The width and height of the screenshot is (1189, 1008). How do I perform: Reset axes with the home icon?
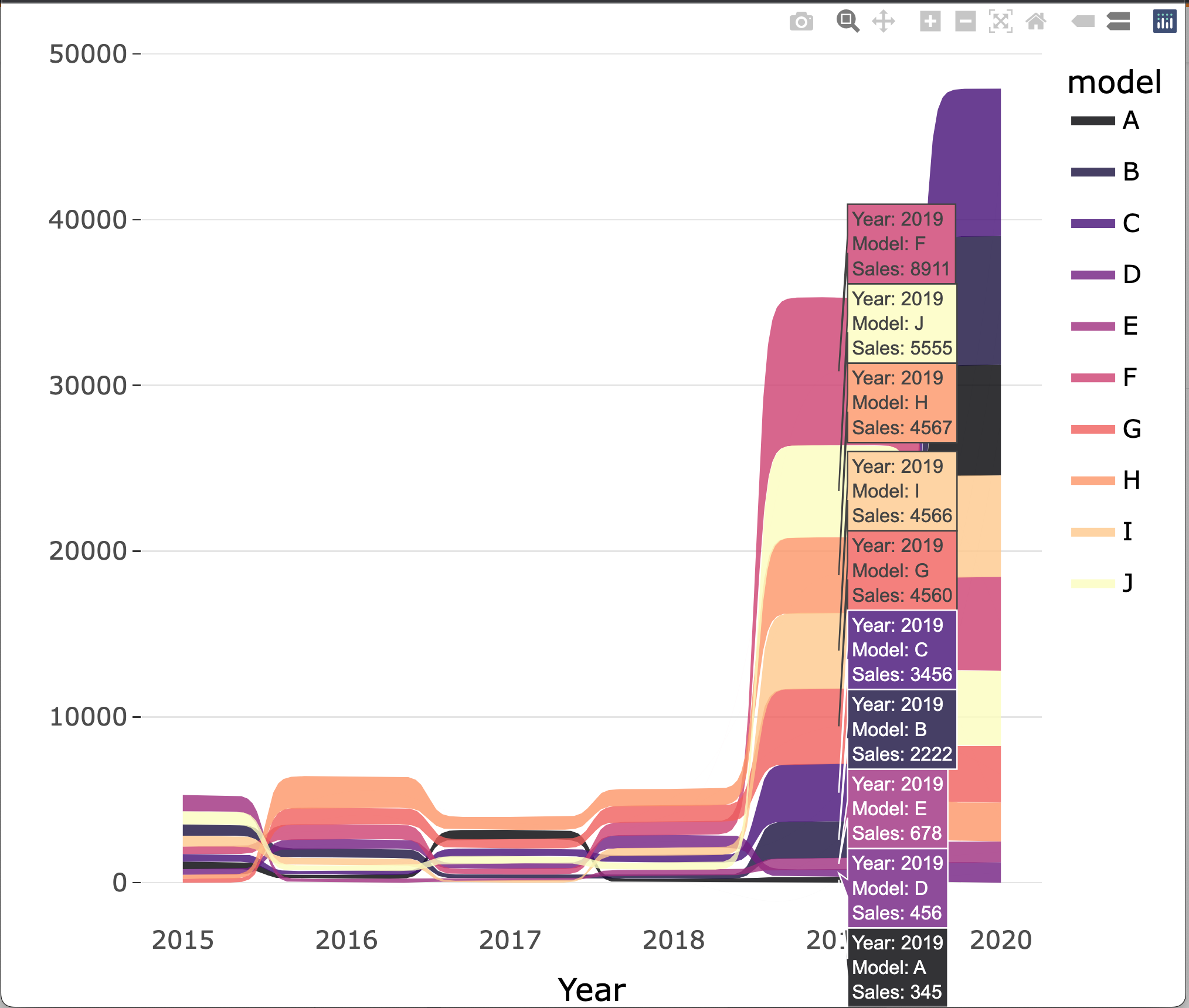coord(1036,22)
